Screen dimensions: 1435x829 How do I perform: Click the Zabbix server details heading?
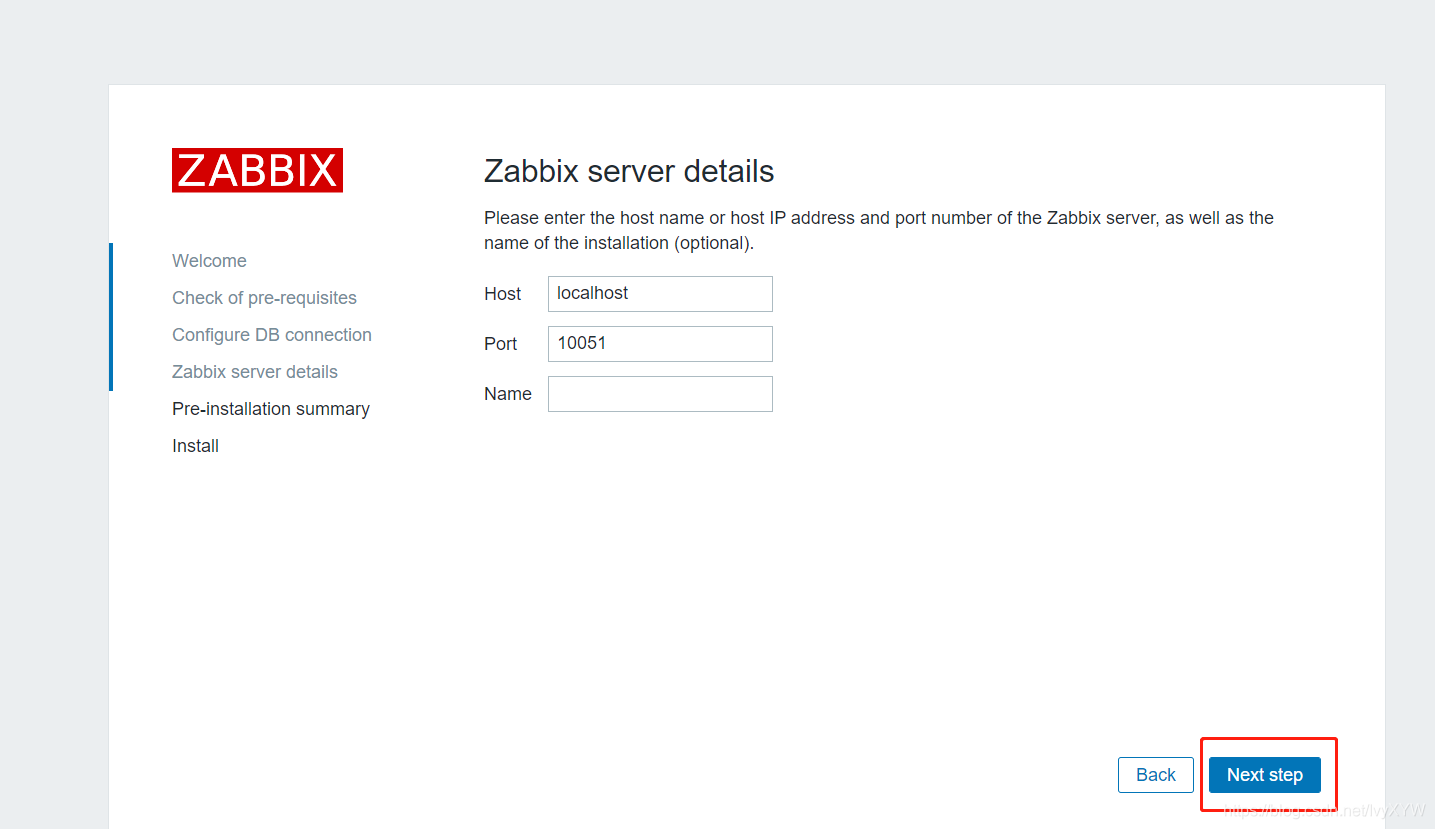point(629,171)
